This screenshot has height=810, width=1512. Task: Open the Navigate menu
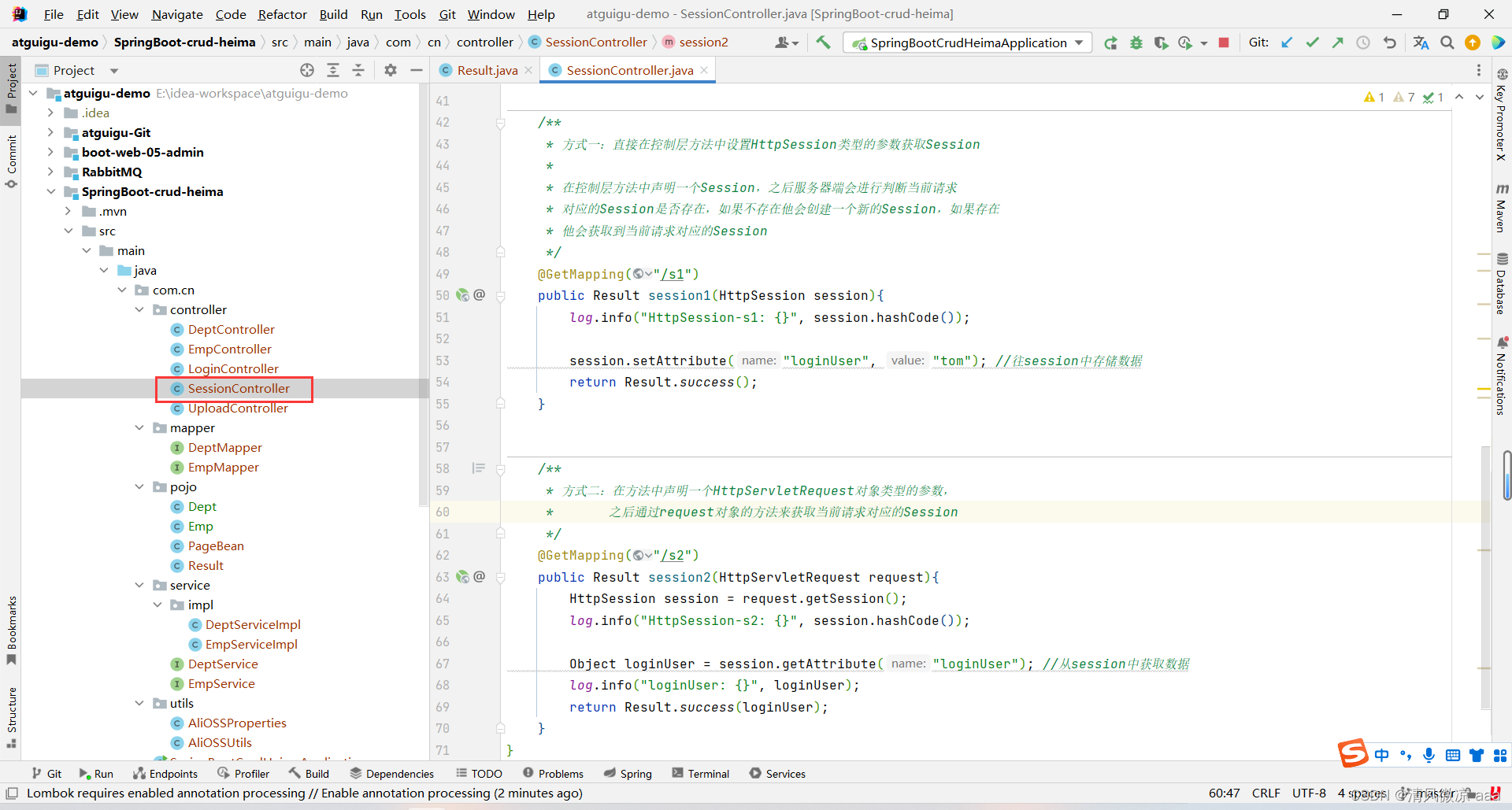click(177, 14)
